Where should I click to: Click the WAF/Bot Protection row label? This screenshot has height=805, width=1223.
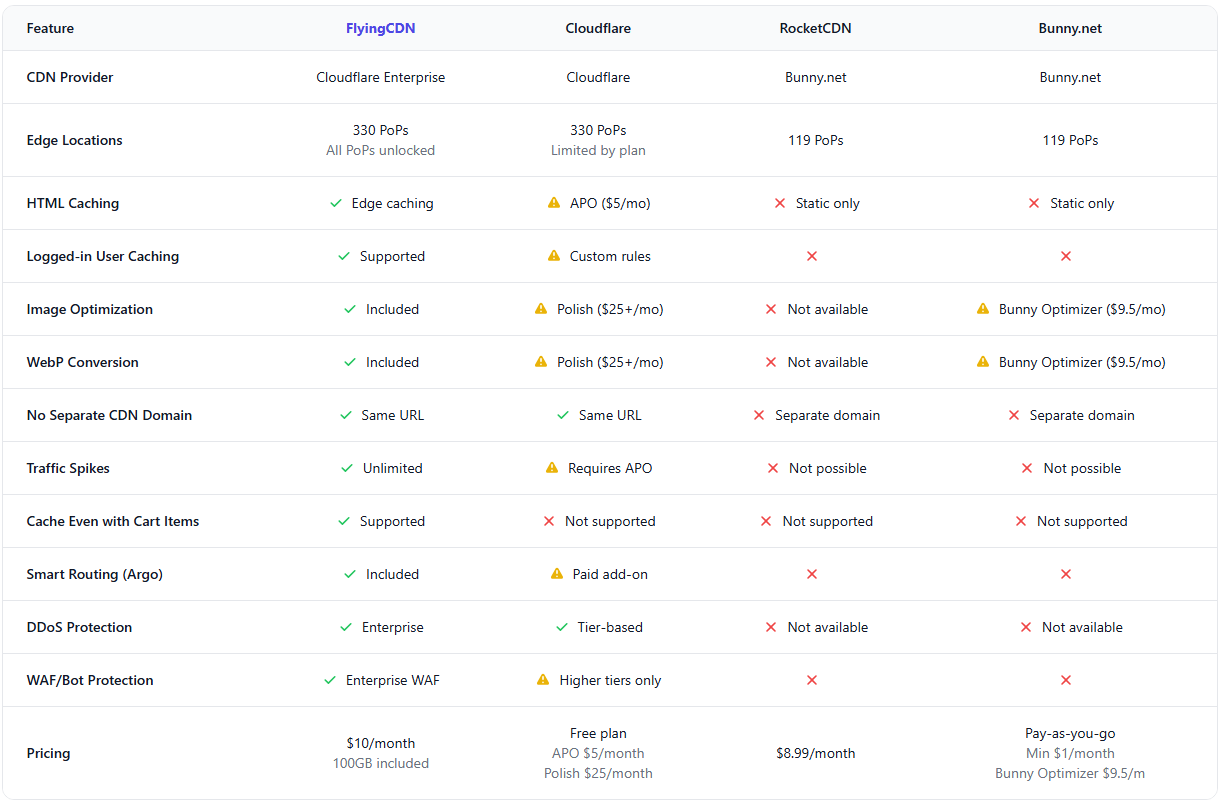click(x=90, y=680)
